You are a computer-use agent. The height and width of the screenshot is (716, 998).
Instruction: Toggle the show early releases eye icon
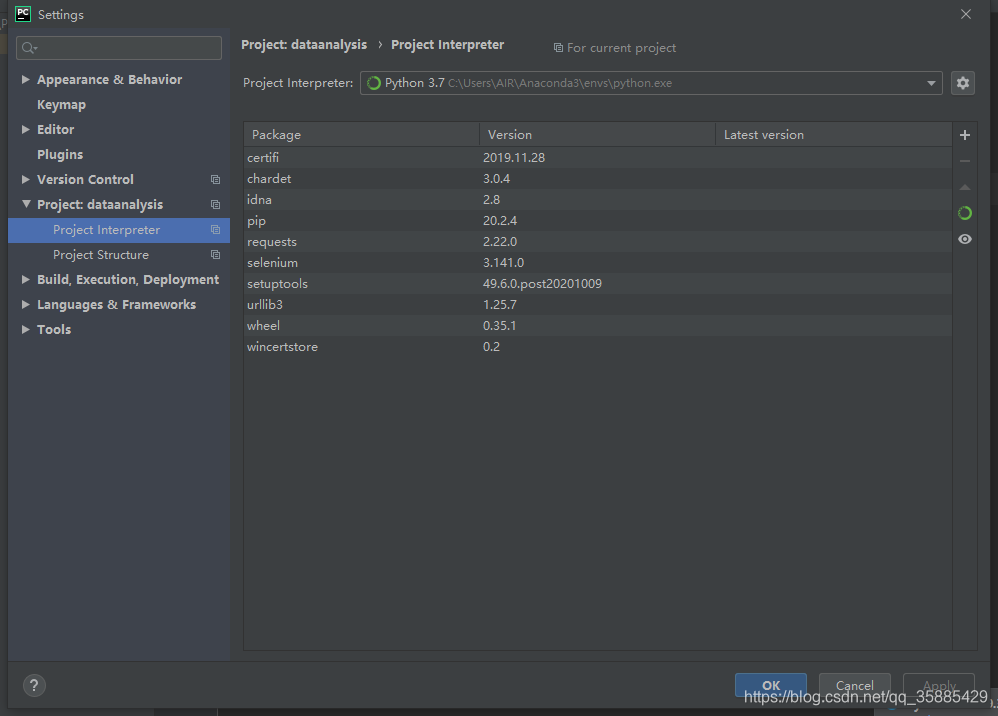[x=965, y=239]
